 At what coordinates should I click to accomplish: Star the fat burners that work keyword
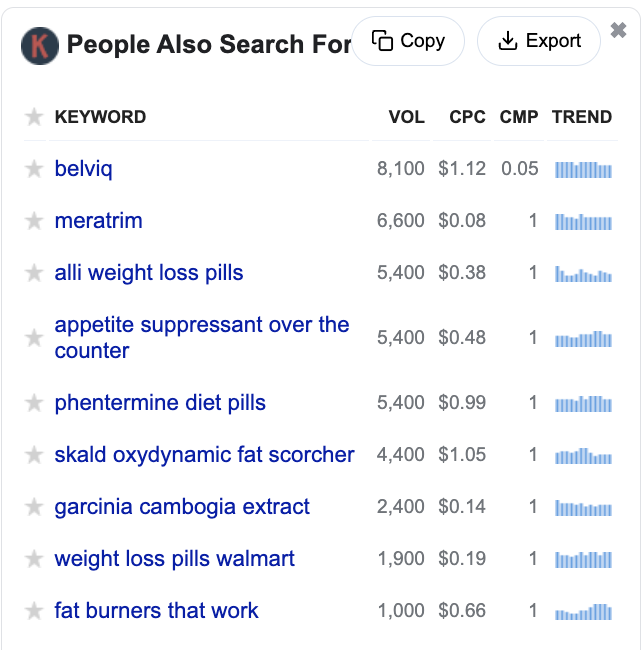(34, 611)
